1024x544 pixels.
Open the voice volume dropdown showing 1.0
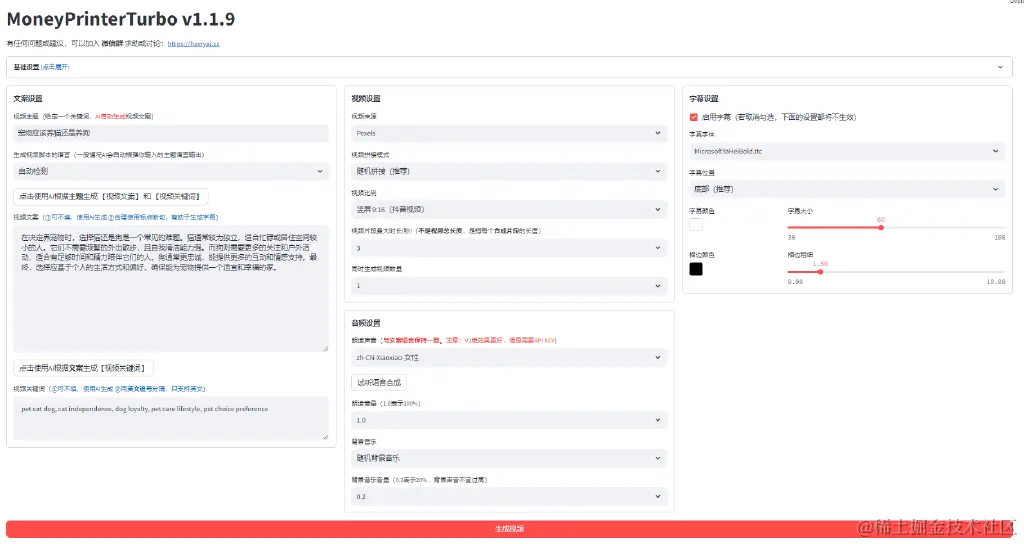[509, 420]
